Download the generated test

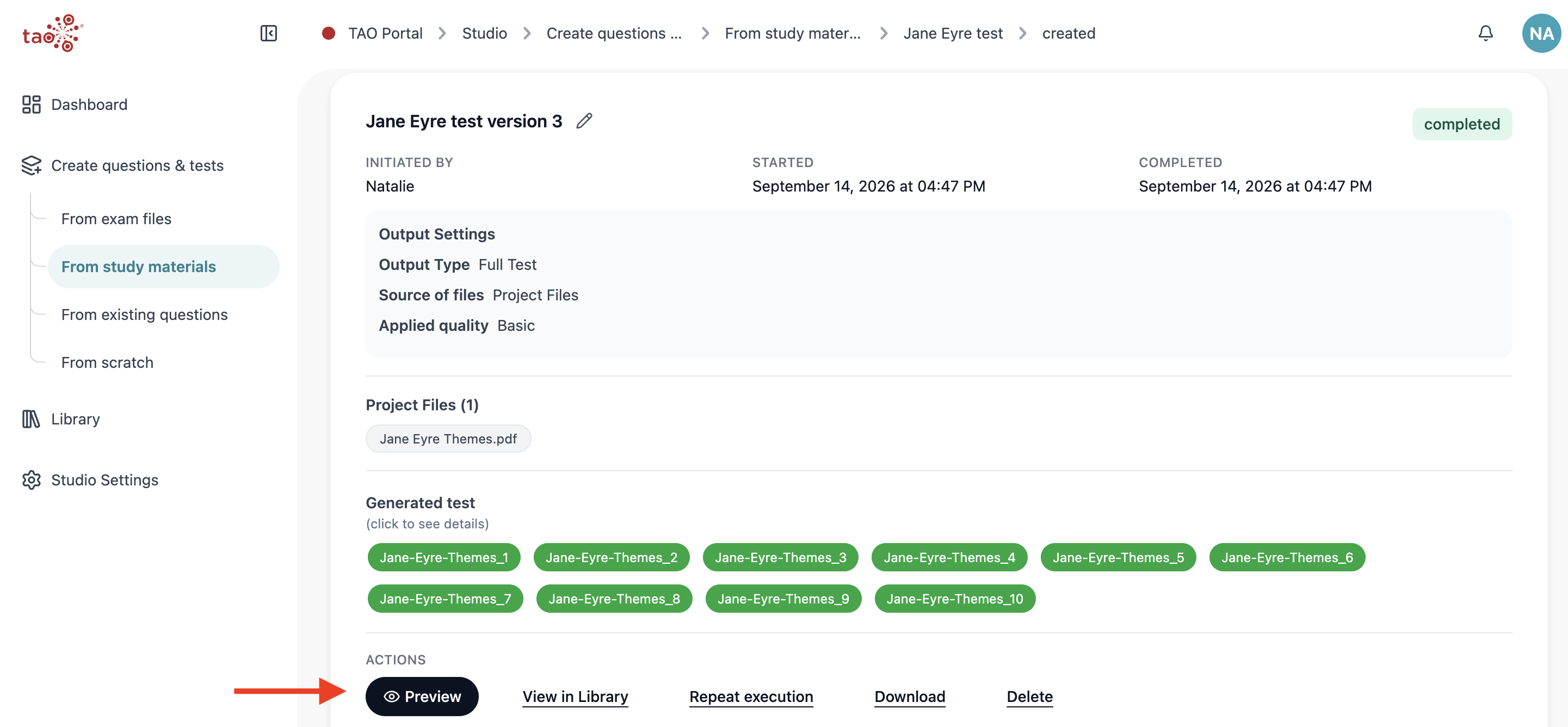(909, 696)
